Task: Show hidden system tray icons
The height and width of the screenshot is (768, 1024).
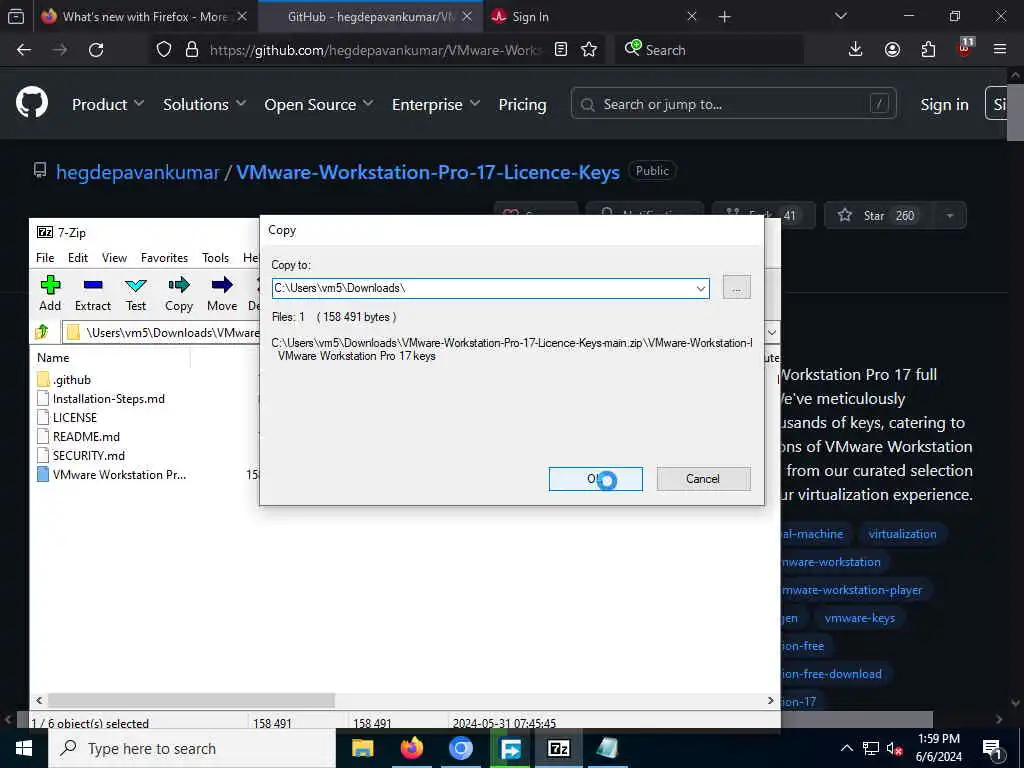Action: click(x=846, y=749)
